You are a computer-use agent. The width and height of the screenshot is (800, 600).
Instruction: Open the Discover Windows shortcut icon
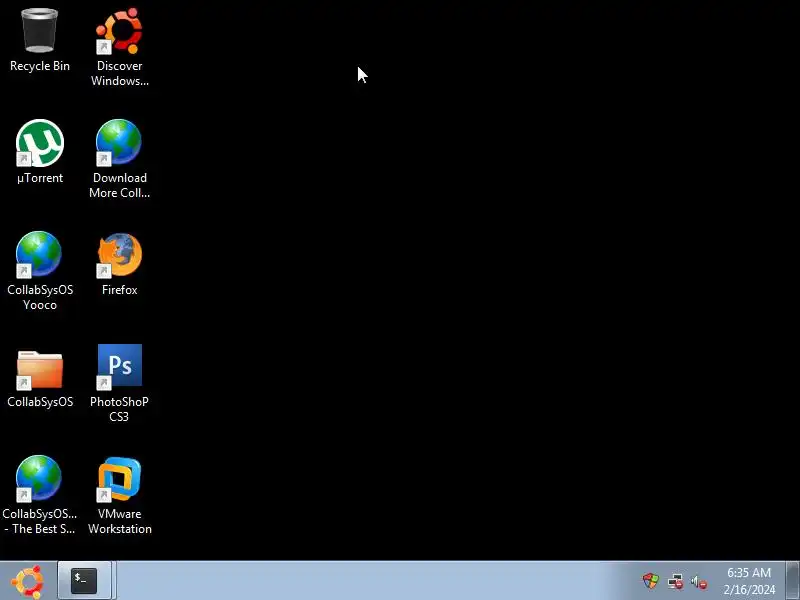click(x=119, y=31)
